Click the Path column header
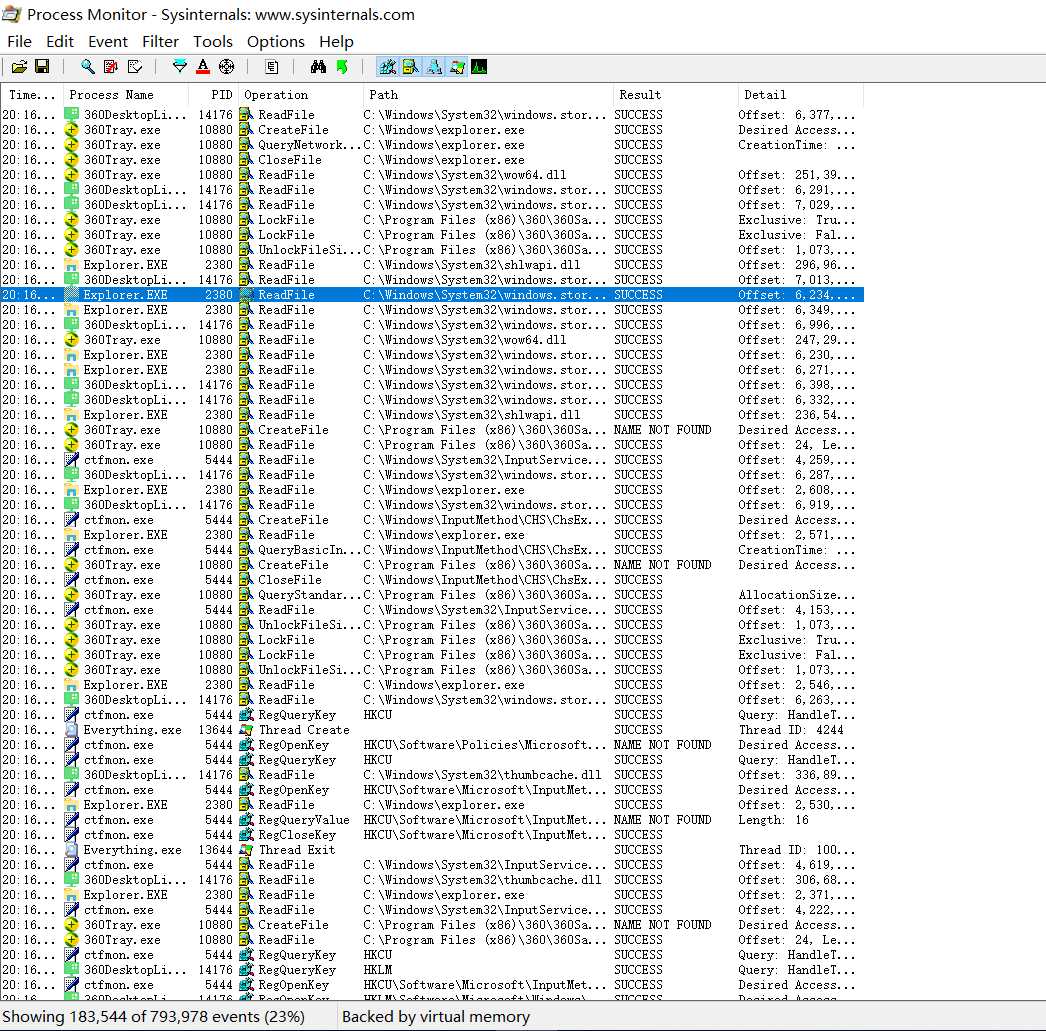 point(488,95)
